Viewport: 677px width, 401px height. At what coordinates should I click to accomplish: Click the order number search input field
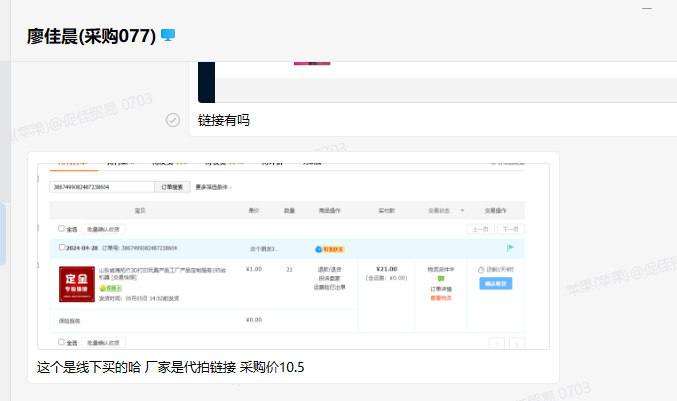click(101, 187)
